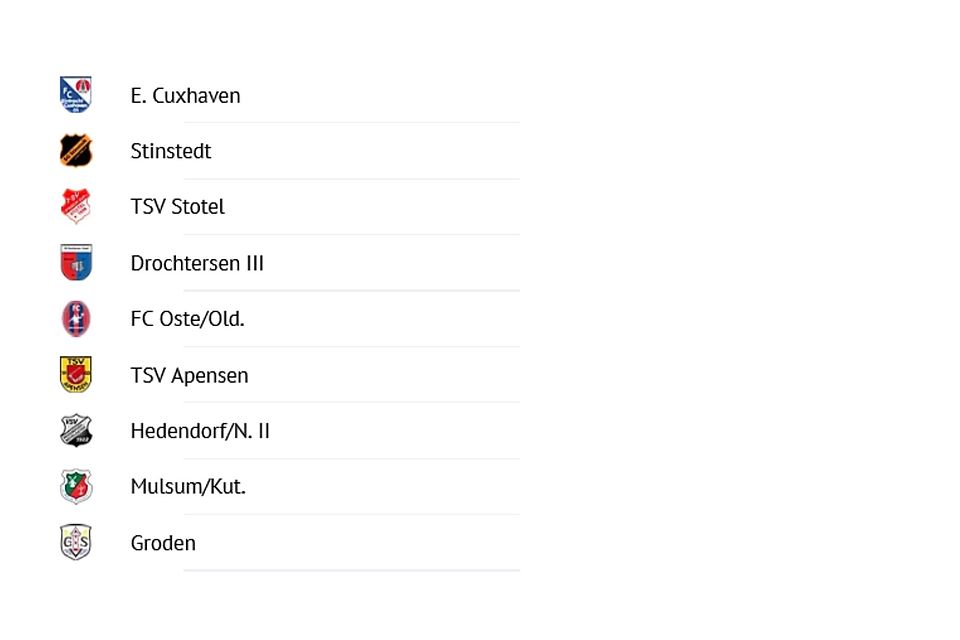Select the Stinstedt team name
The width and height of the screenshot is (960, 640).
pyautogui.click(x=171, y=152)
